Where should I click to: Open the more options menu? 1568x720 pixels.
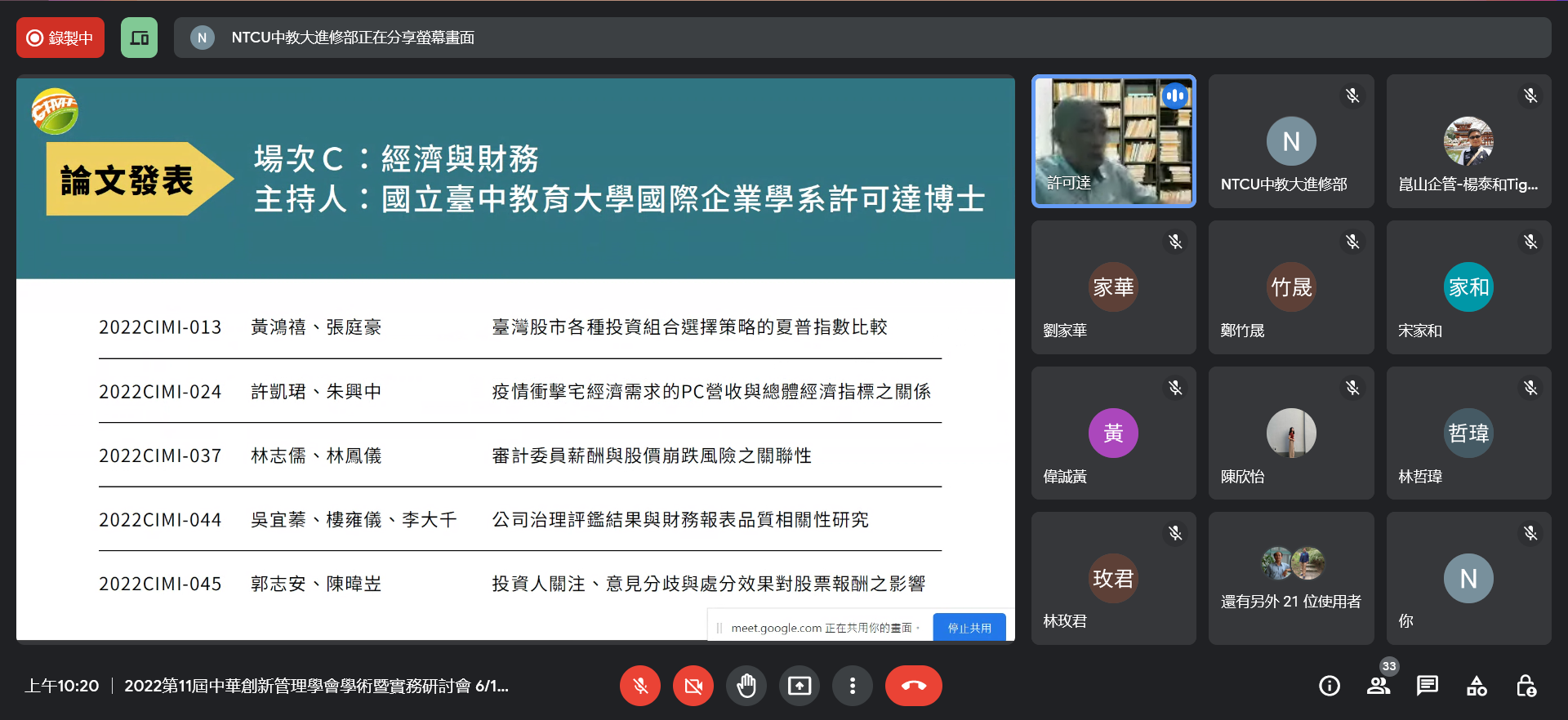pos(853,686)
